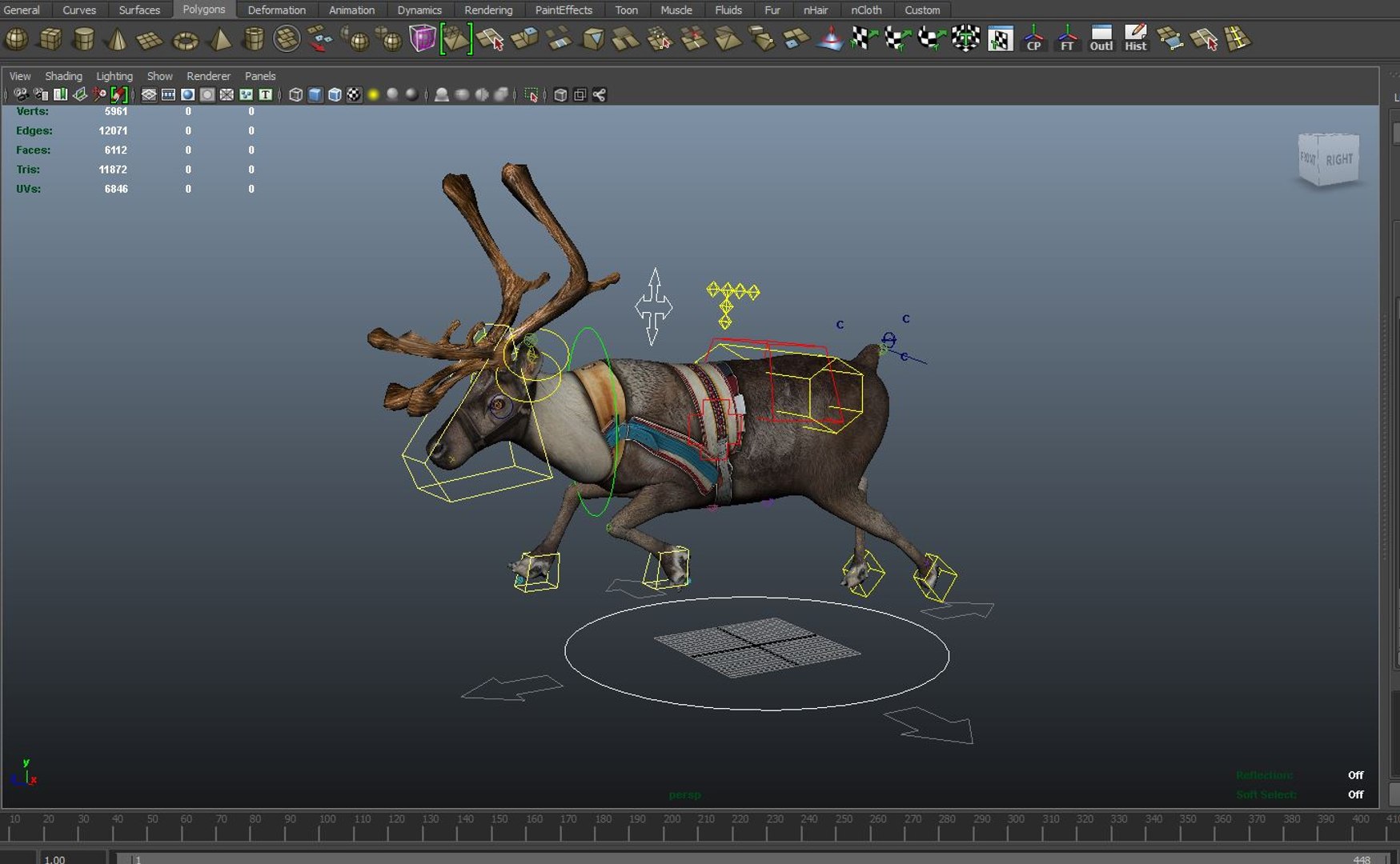This screenshot has height=864, width=1400.
Task: Switch to the nCloth shelf tab
Action: click(x=866, y=10)
